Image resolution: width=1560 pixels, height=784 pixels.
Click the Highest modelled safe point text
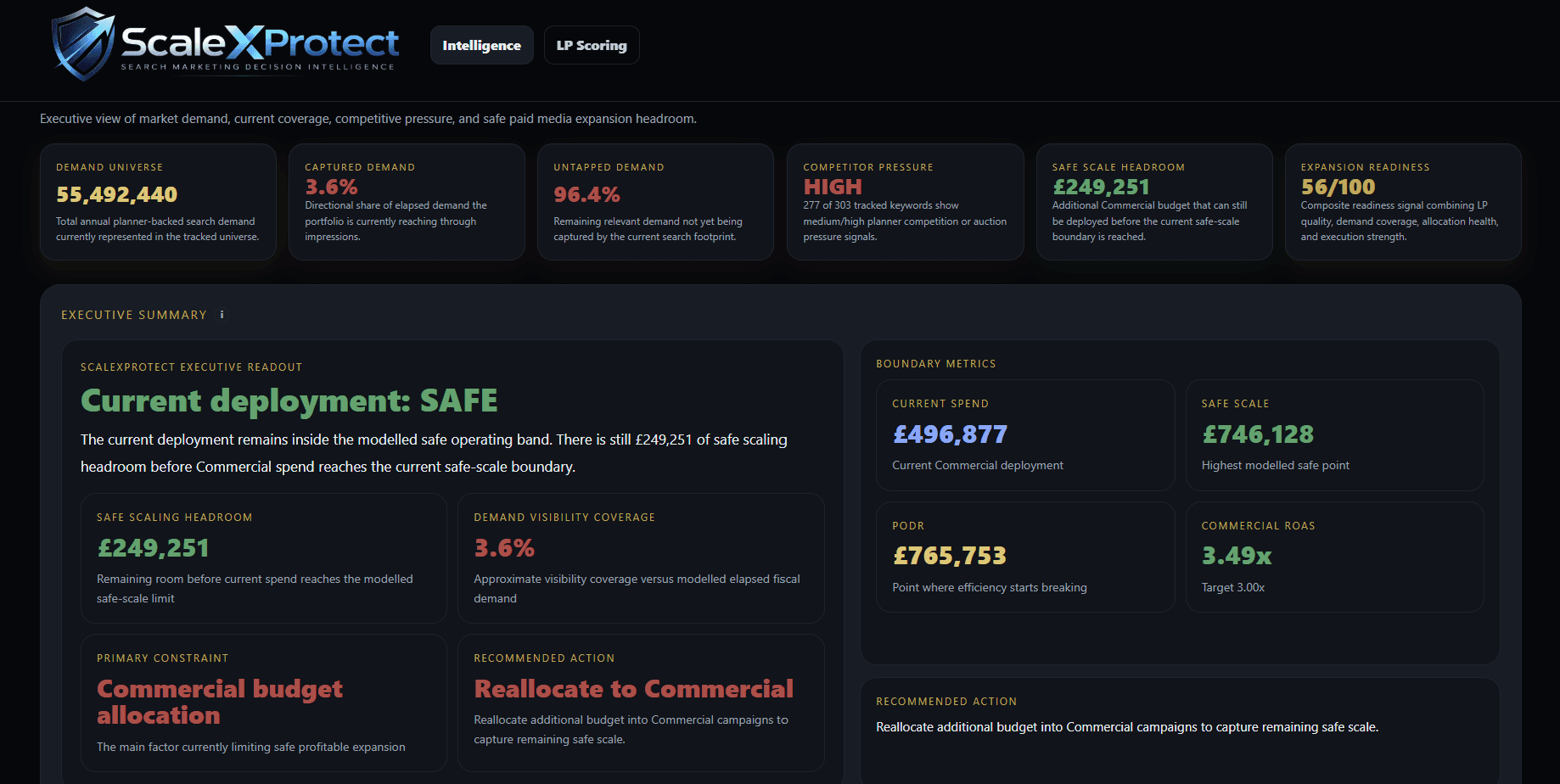pos(1276,465)
